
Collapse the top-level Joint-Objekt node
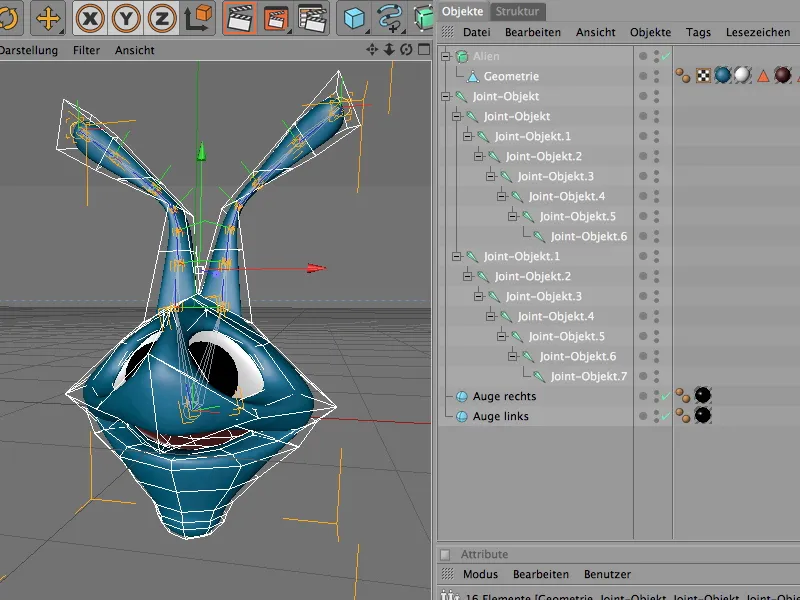pyautogui.click(x=446, y=96)
